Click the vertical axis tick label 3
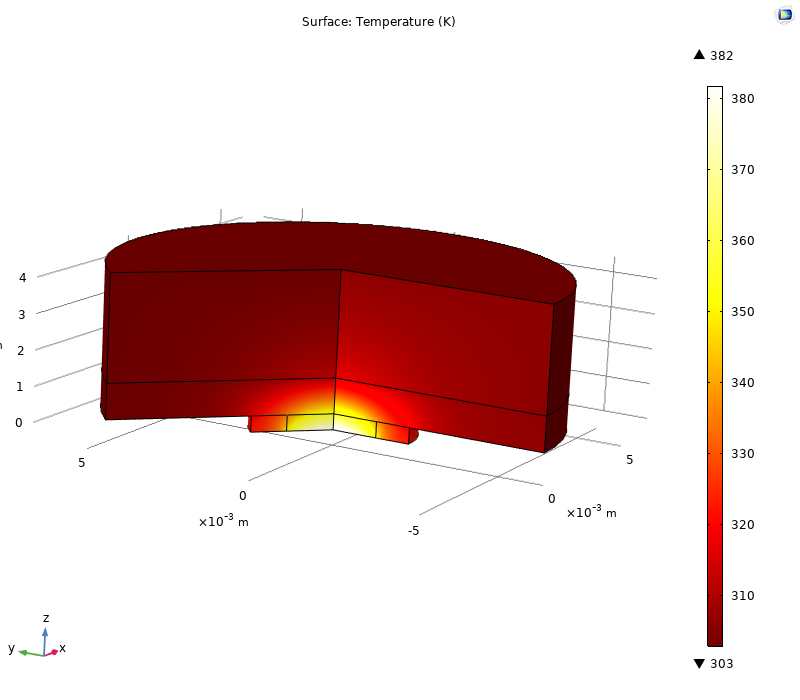The height and width of the screenshot is (700, 800). [21, 314]
